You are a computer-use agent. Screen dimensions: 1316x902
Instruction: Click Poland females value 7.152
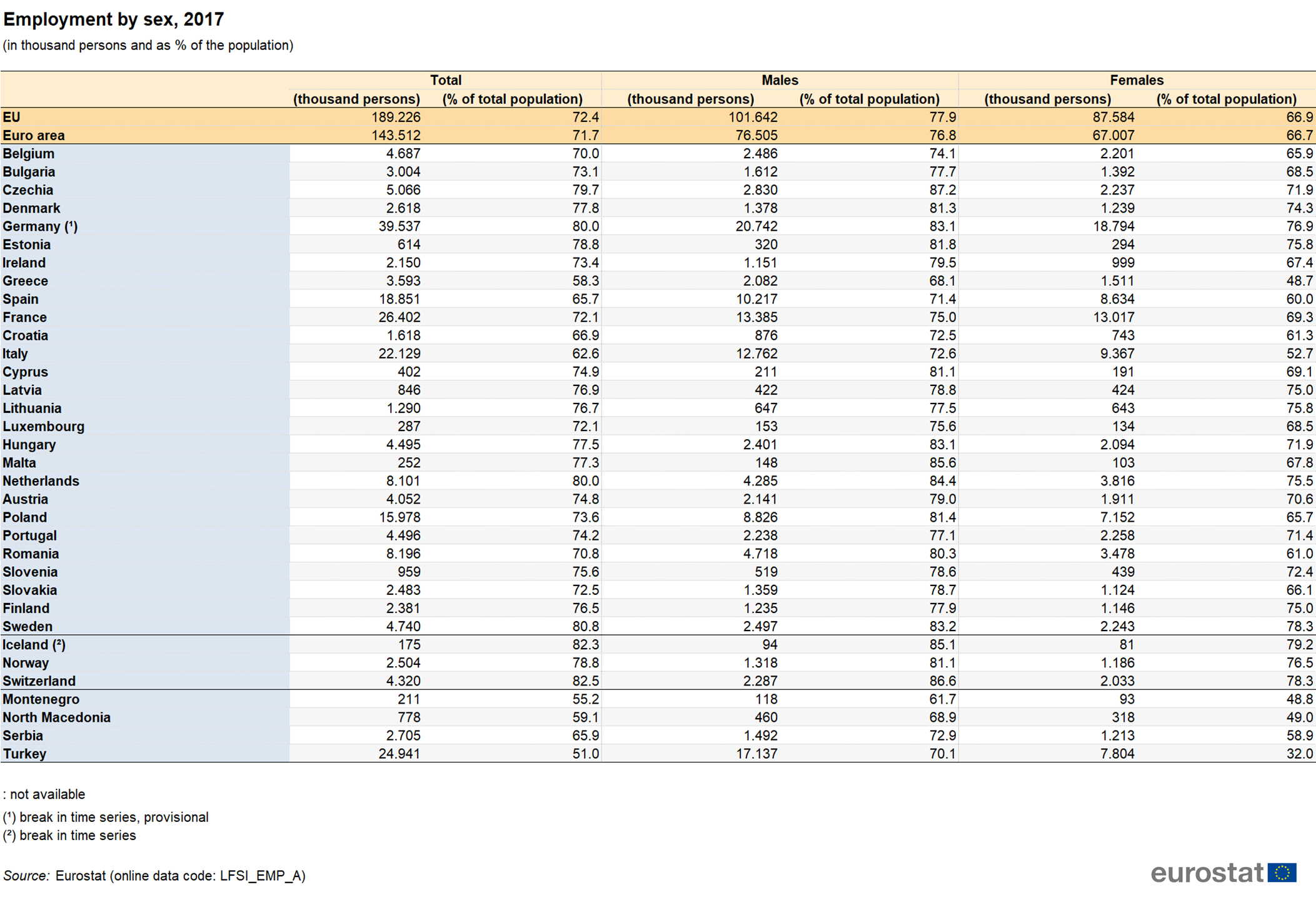pos(1117,517)
